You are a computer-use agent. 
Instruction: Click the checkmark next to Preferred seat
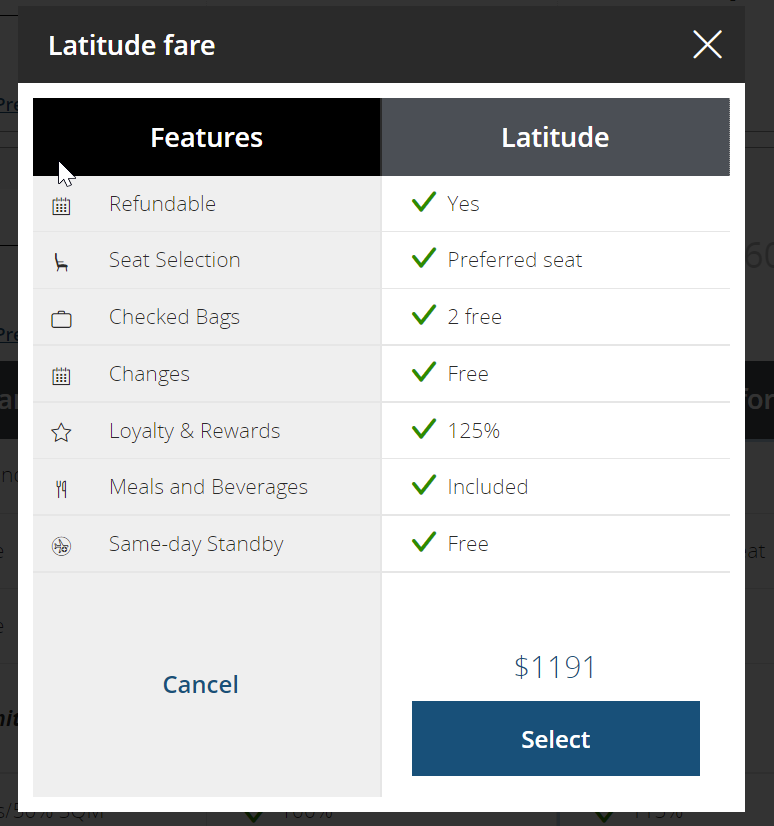tap(424, 258)
